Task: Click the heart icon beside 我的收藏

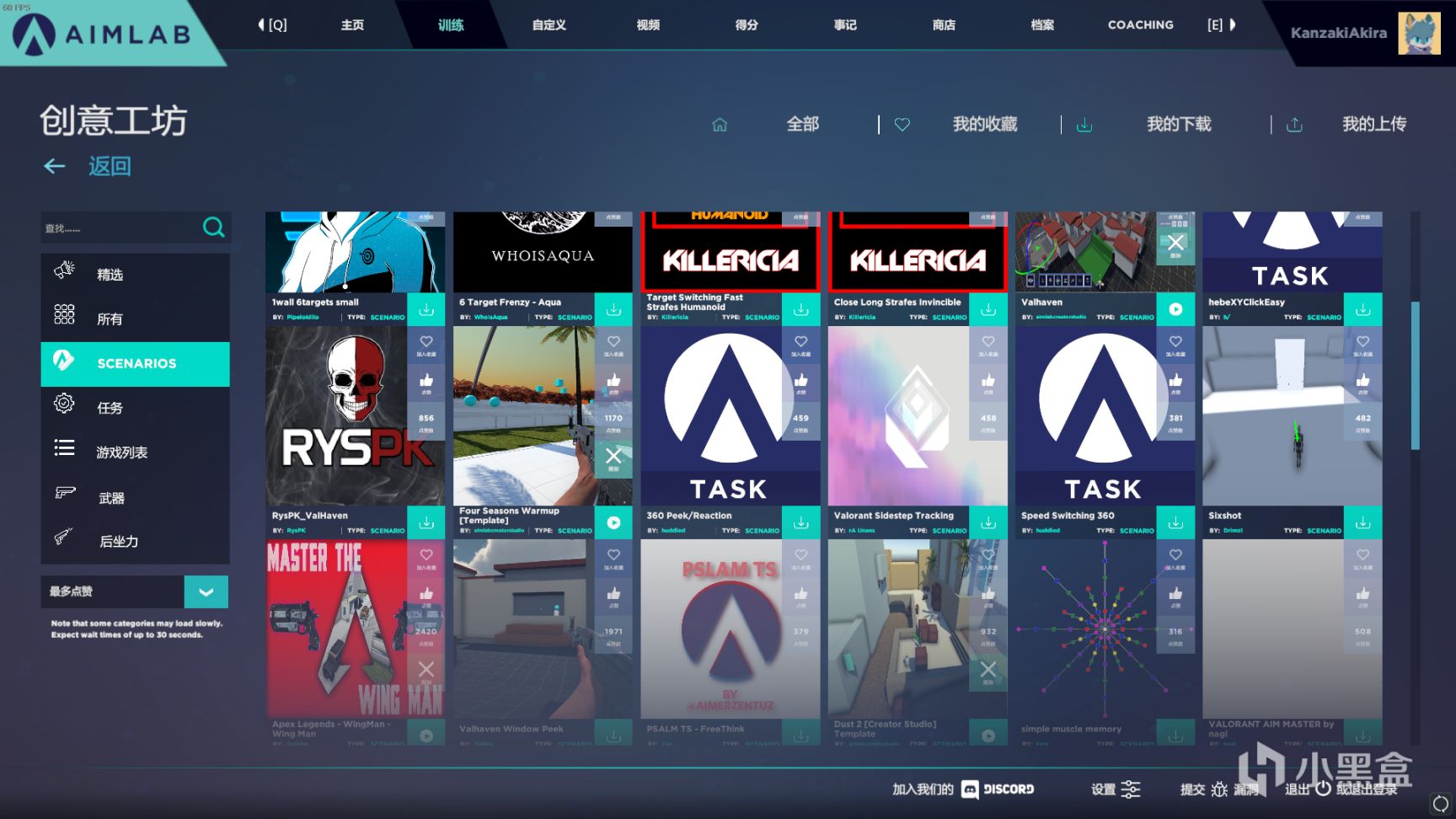Action: pos(902,125)
